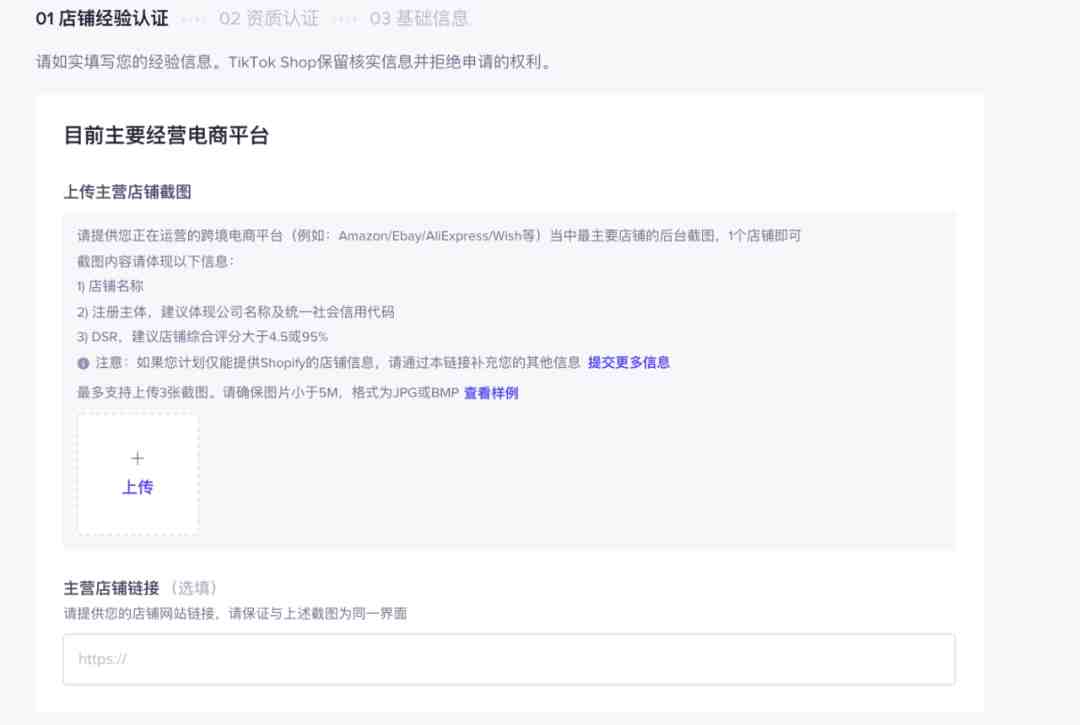Open the 查看样例 sample link
Viewport: 1080px width, 725px height.
click(x=491, y=392)
